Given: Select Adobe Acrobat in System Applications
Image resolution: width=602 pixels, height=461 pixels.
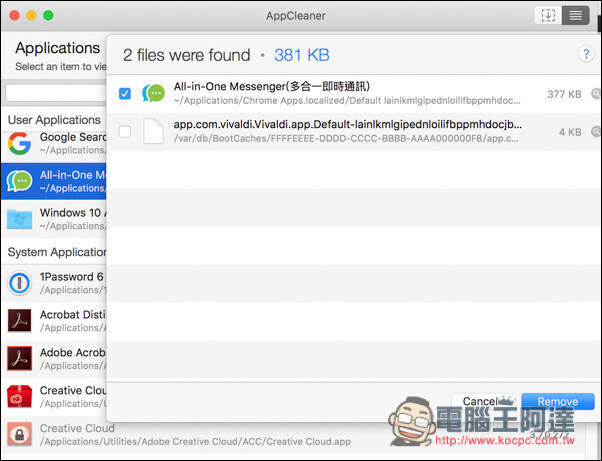Looking at the screenshot, I should pos(54,359).
